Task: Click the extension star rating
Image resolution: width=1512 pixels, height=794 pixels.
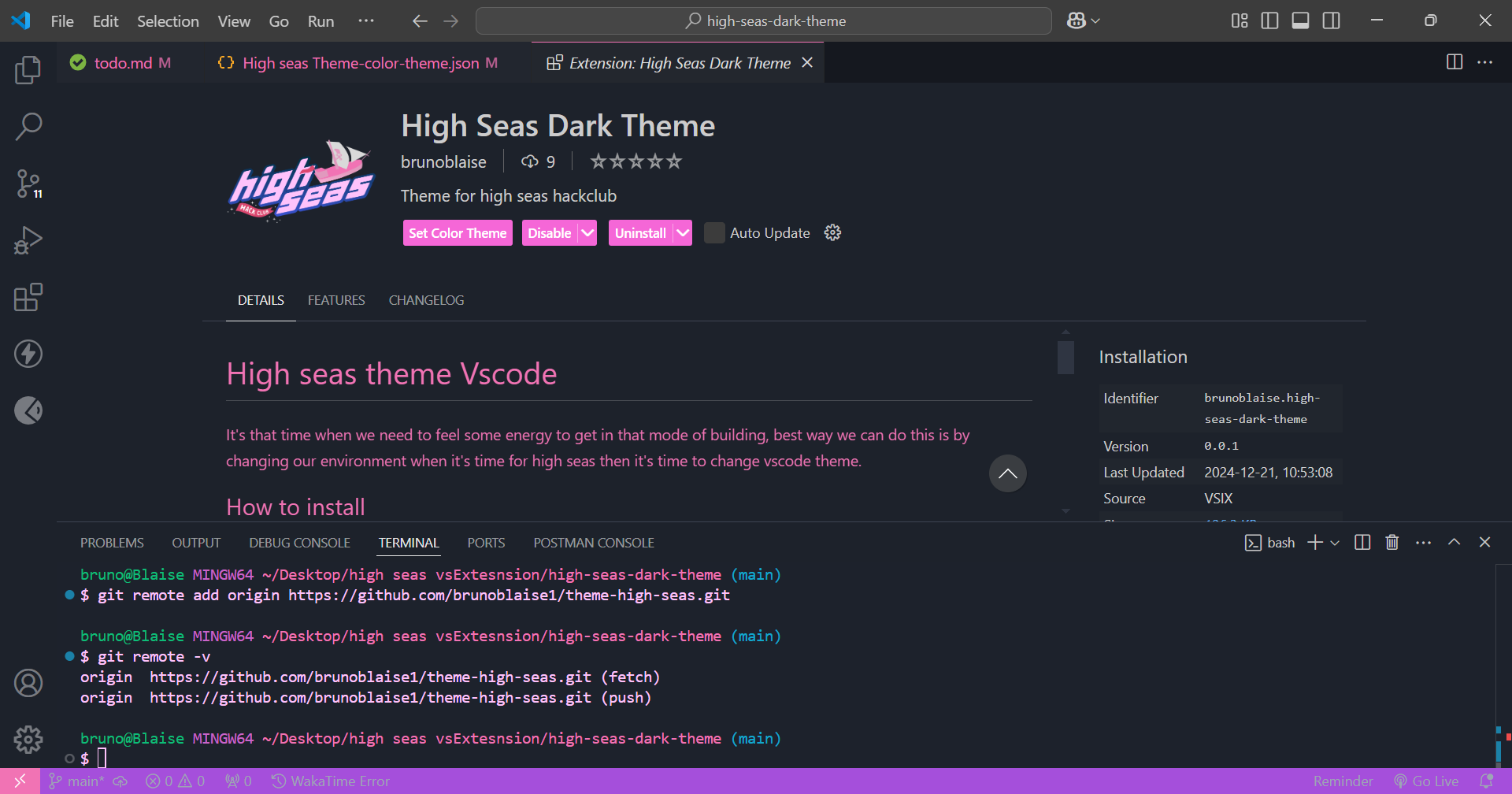Action: [636, 161]
